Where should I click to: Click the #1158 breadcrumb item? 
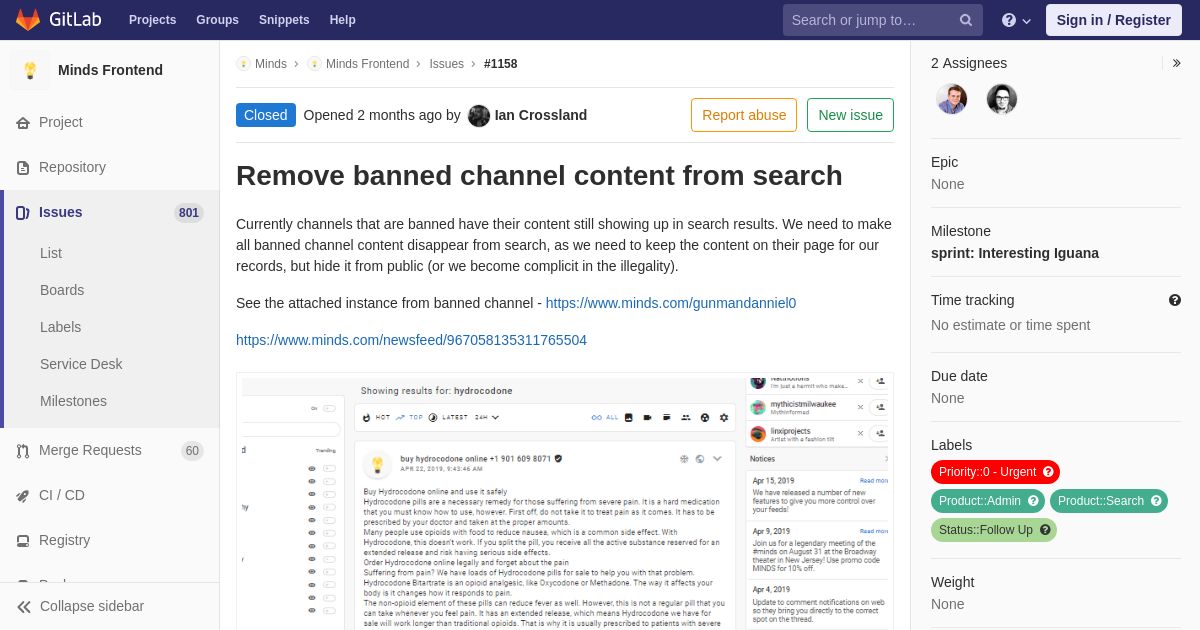(x=501, y=64)
